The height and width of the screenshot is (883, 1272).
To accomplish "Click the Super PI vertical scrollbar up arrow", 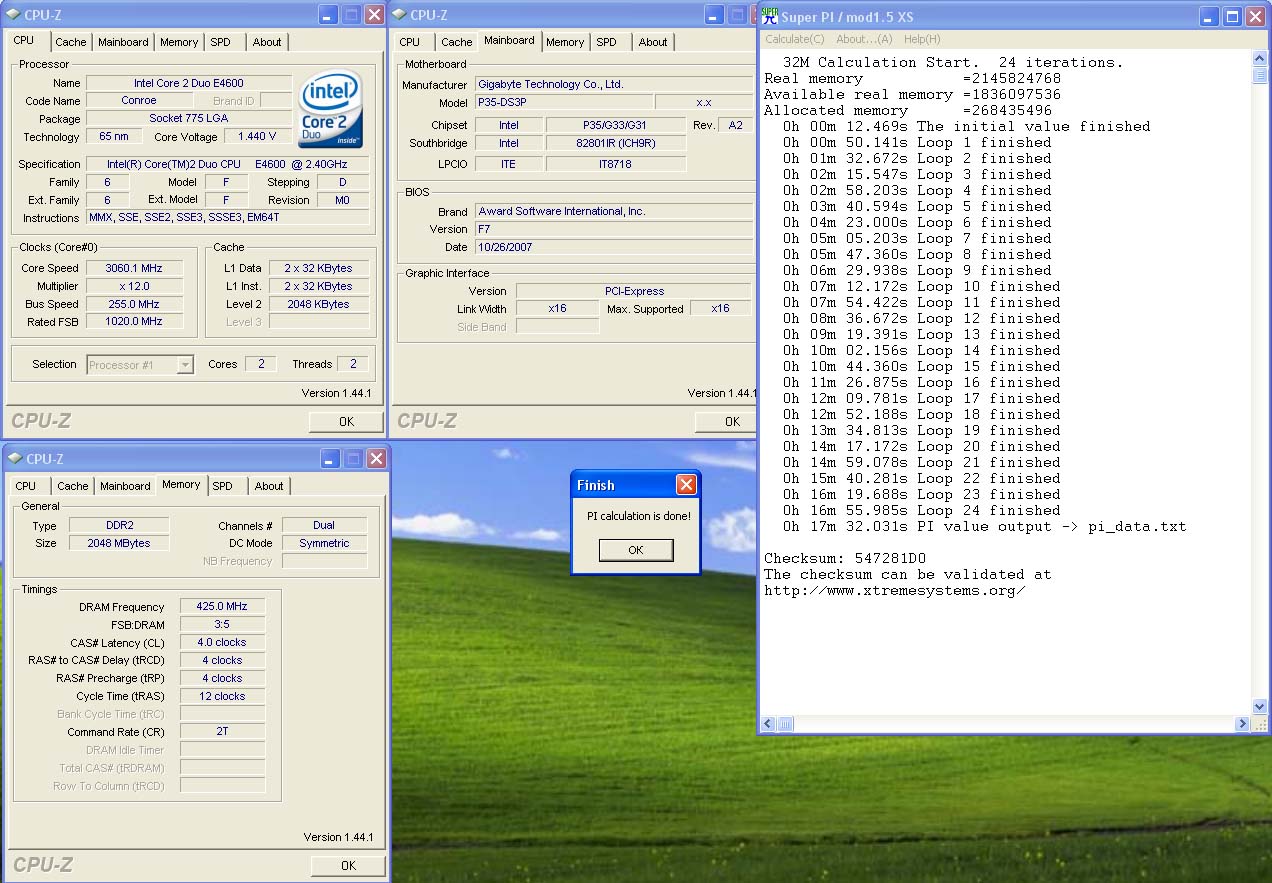I will (x=1259, y=59).
